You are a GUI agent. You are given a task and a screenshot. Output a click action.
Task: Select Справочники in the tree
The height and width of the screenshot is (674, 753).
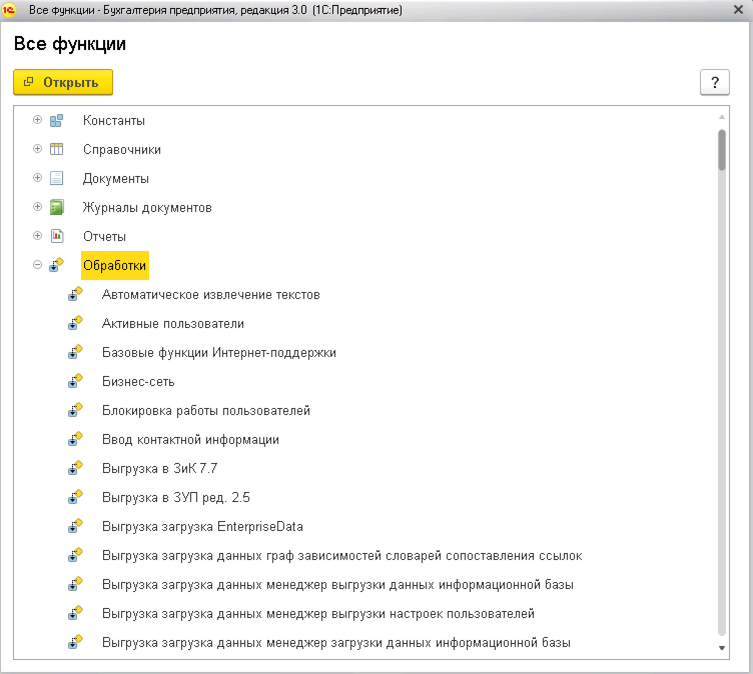tap(122, 149)
